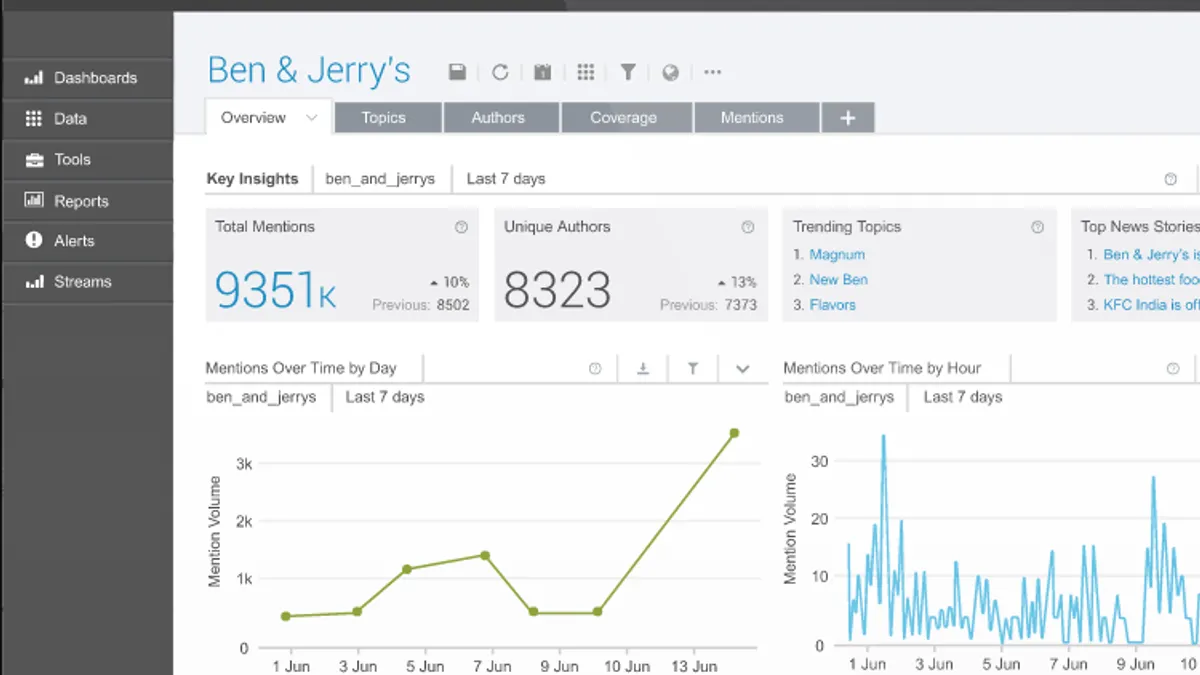Open the Data section in the sidebar
Screen dimensions: 1200x675
pyautogui.click(x=87, y=119)
